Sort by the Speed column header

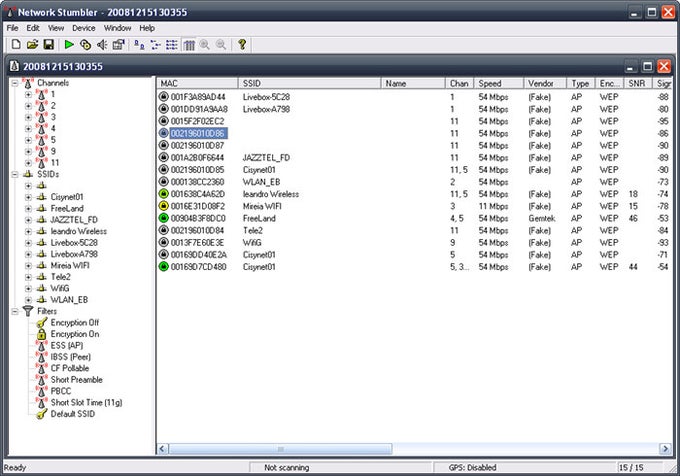[x=499, y=83]
